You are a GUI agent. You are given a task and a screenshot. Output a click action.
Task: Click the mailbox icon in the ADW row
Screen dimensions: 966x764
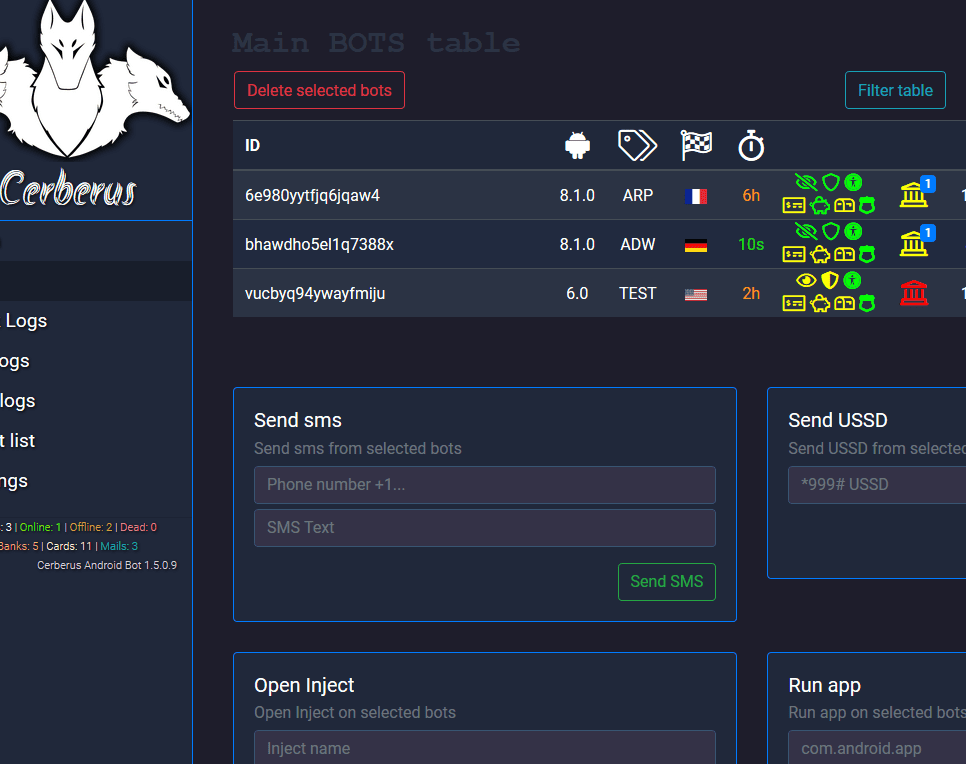(x=844, y=254)
